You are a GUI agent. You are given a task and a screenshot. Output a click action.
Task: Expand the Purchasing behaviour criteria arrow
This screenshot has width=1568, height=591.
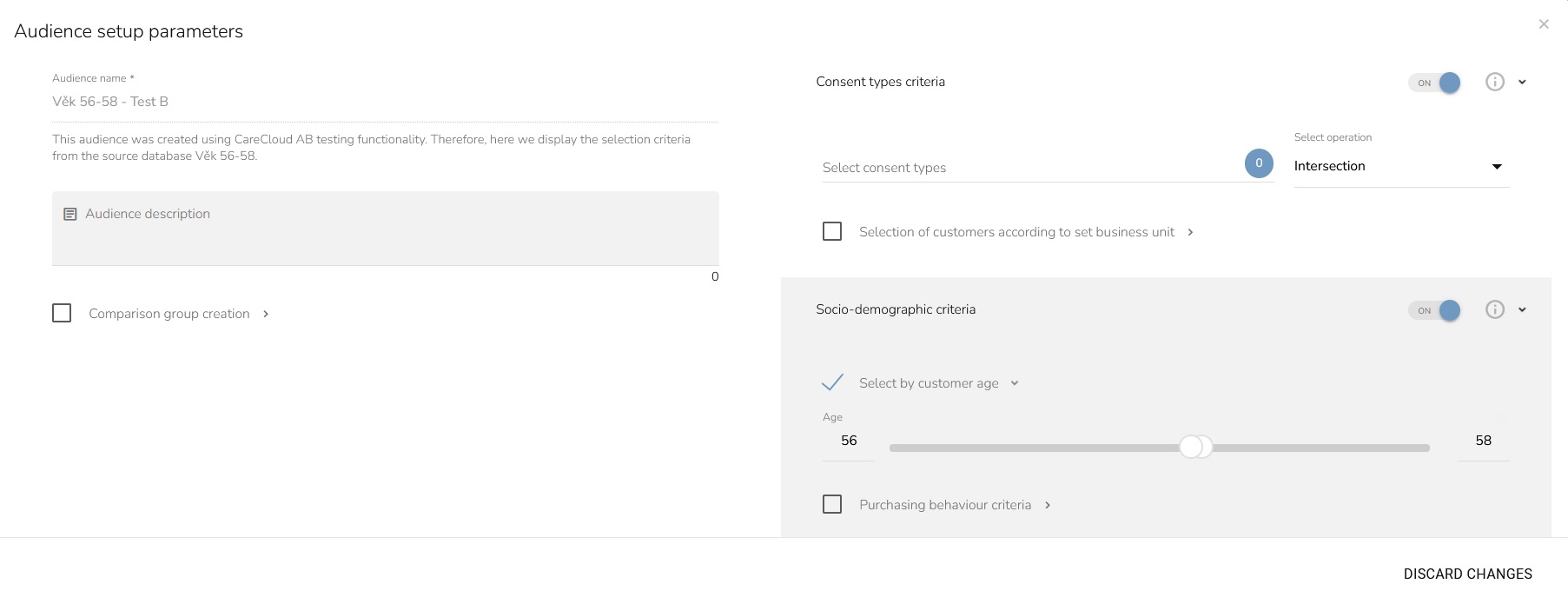click(1048, 505)
